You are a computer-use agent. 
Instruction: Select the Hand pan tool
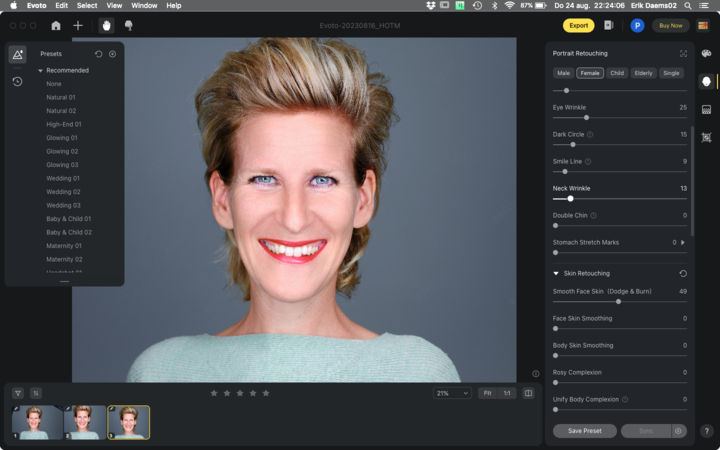pyautogui.click(x=106, y=25)
